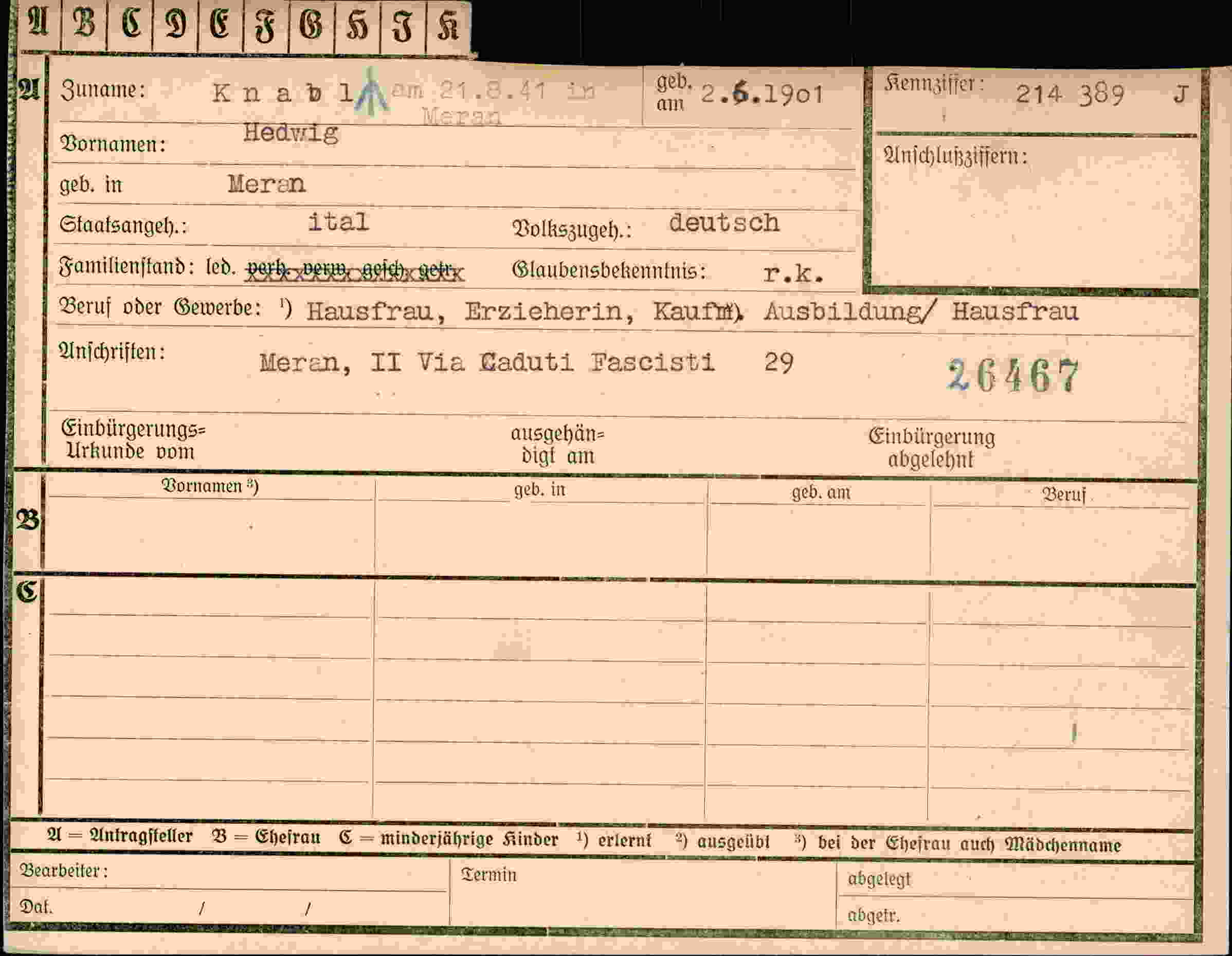Click the 'Volkszugeh.:' label

click(572, 230)
